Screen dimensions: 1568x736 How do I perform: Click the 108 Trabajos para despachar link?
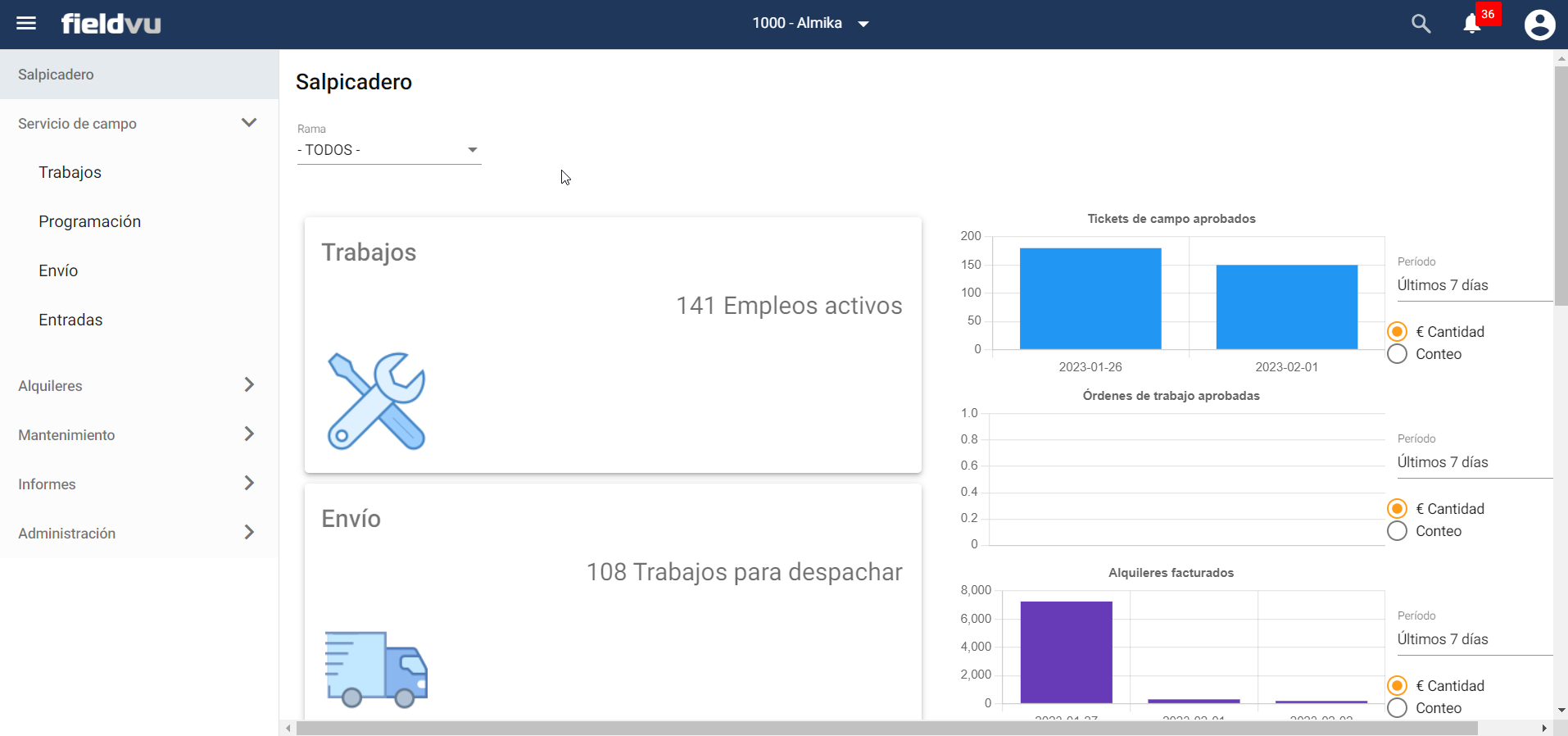click(744, 572)
